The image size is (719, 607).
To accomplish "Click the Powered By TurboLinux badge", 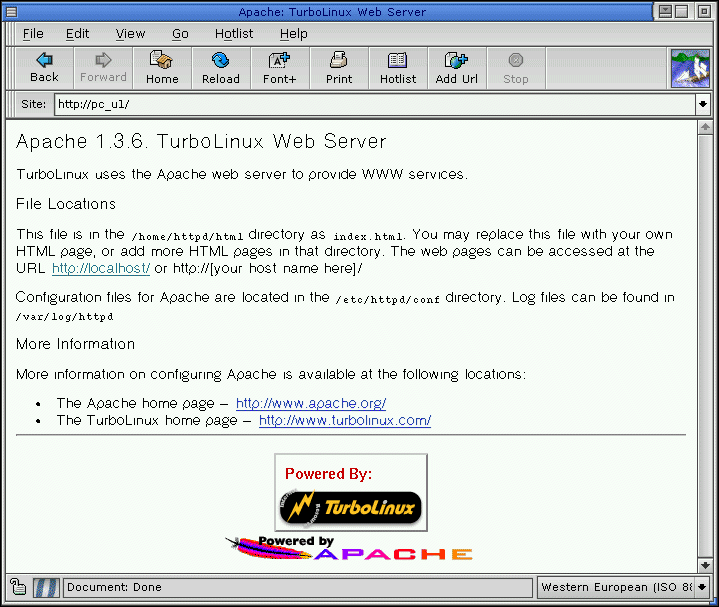I will (351, 493).
